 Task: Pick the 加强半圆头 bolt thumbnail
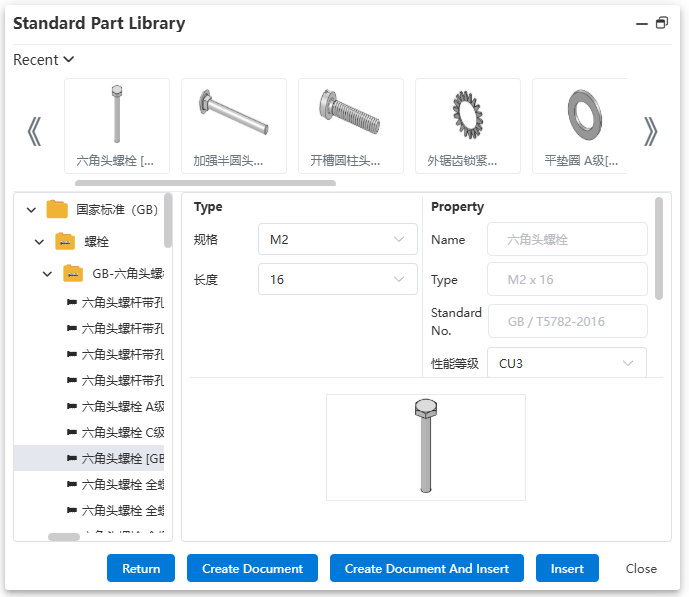click(x=234, y=126)
